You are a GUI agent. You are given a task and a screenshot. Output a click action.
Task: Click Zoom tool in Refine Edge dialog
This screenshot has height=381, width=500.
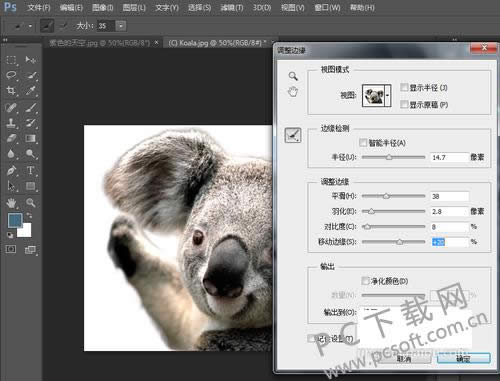coord(293,76)
